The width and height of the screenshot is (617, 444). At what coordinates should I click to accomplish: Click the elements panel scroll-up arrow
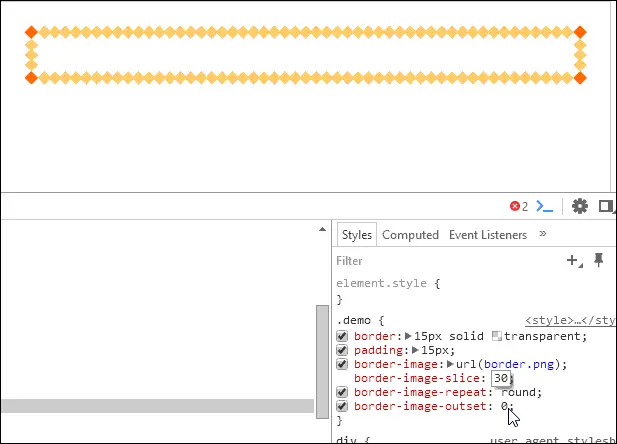pyautogui.click(x=322, y=229)
